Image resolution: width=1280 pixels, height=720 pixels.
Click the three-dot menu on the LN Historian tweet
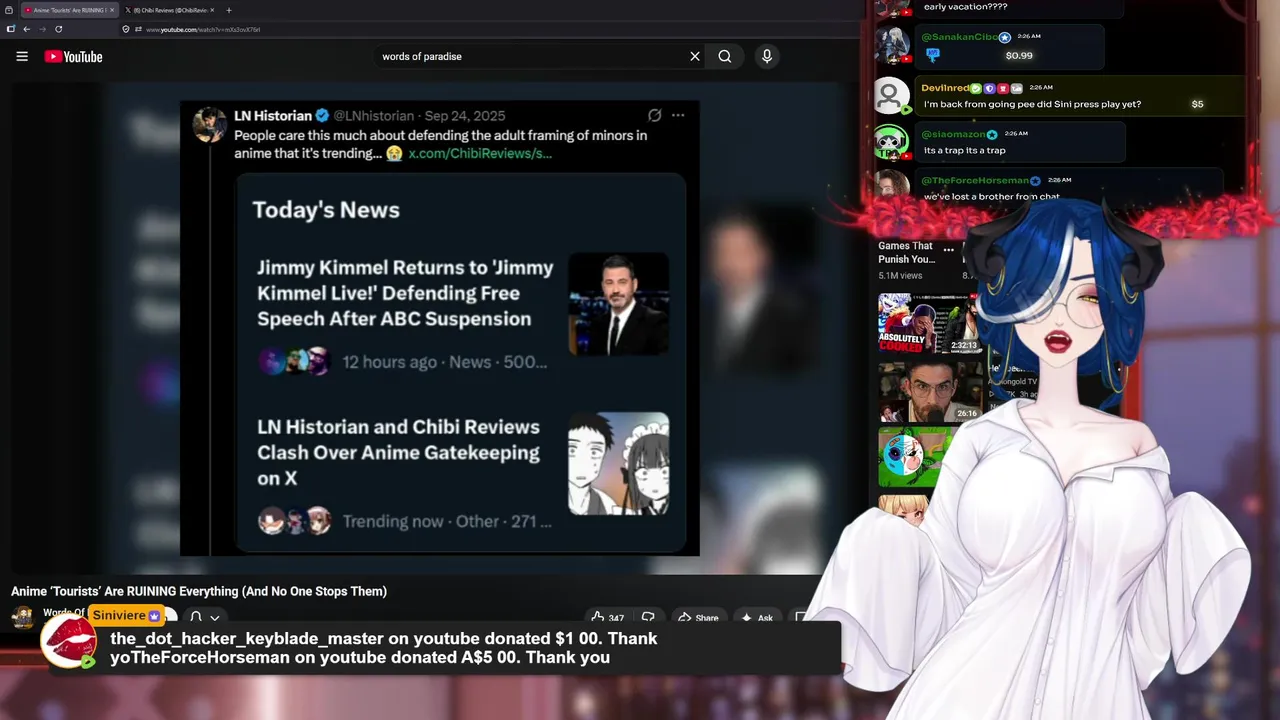point(678,115)
